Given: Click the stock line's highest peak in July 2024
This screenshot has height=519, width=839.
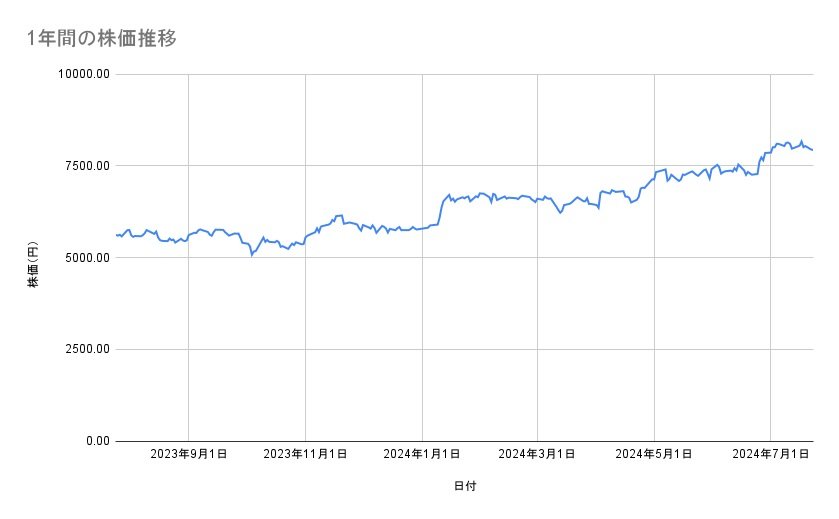Looking at the screenshot, I should (801, 141).
